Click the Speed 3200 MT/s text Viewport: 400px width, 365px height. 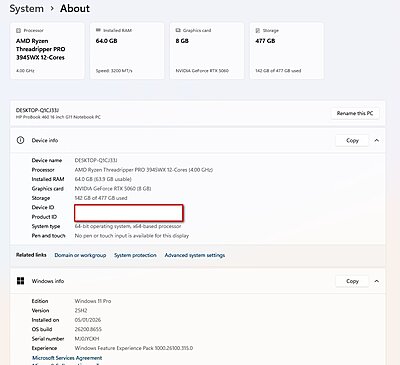114,71
